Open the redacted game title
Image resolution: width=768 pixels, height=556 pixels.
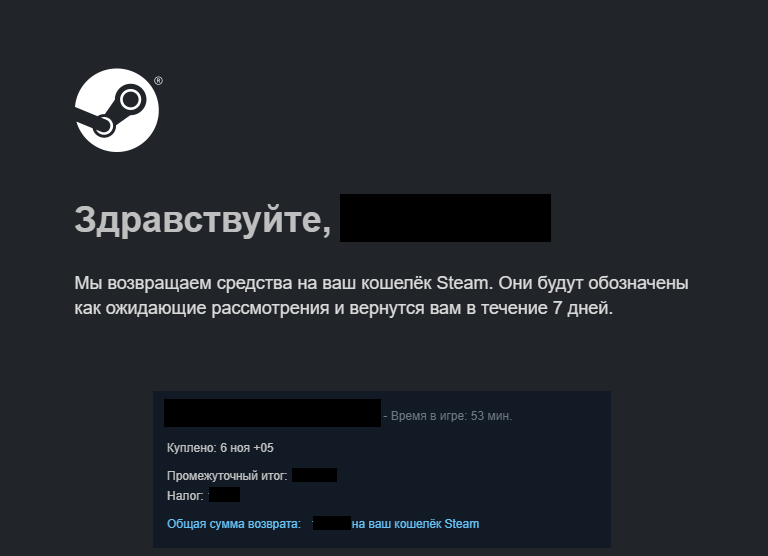pos(272,413)
